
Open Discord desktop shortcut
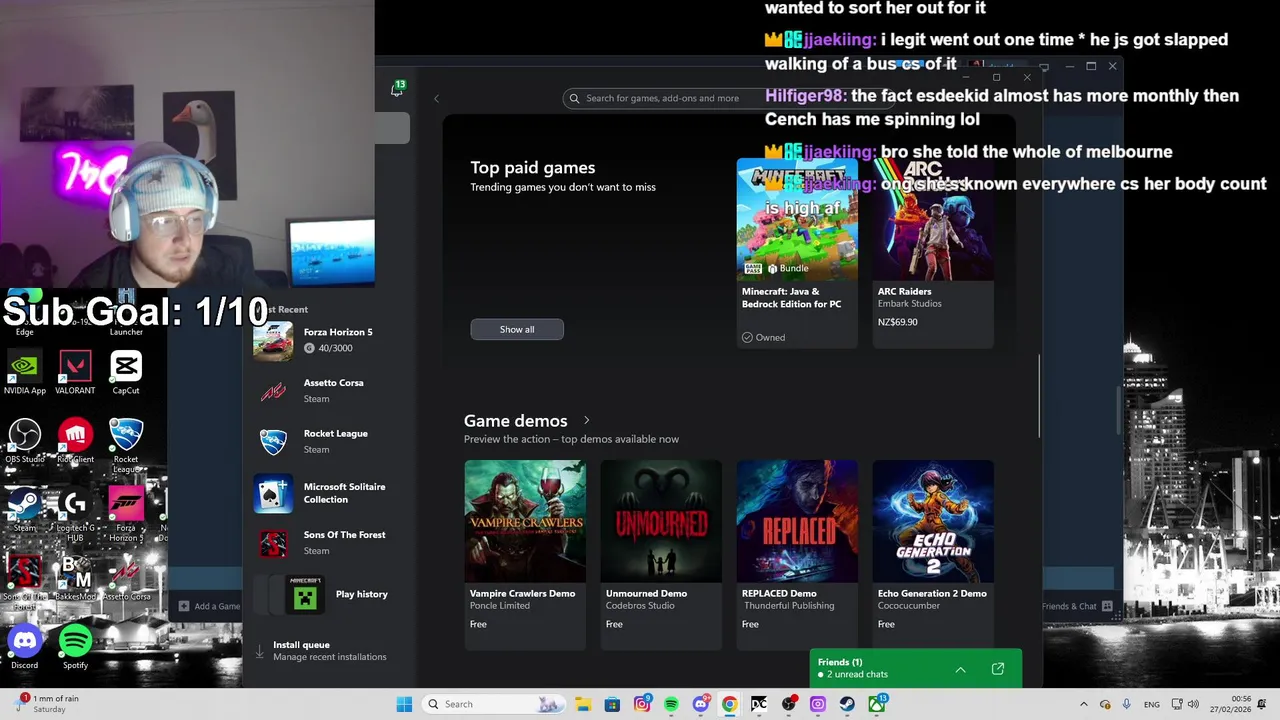tap(25, 647)
